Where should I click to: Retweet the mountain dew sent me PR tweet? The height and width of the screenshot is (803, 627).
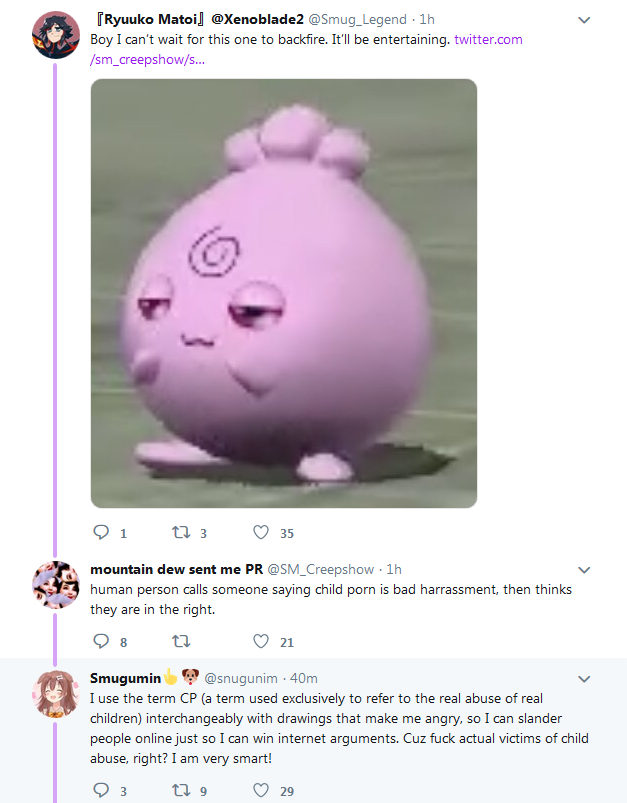(x=181, y=641)
